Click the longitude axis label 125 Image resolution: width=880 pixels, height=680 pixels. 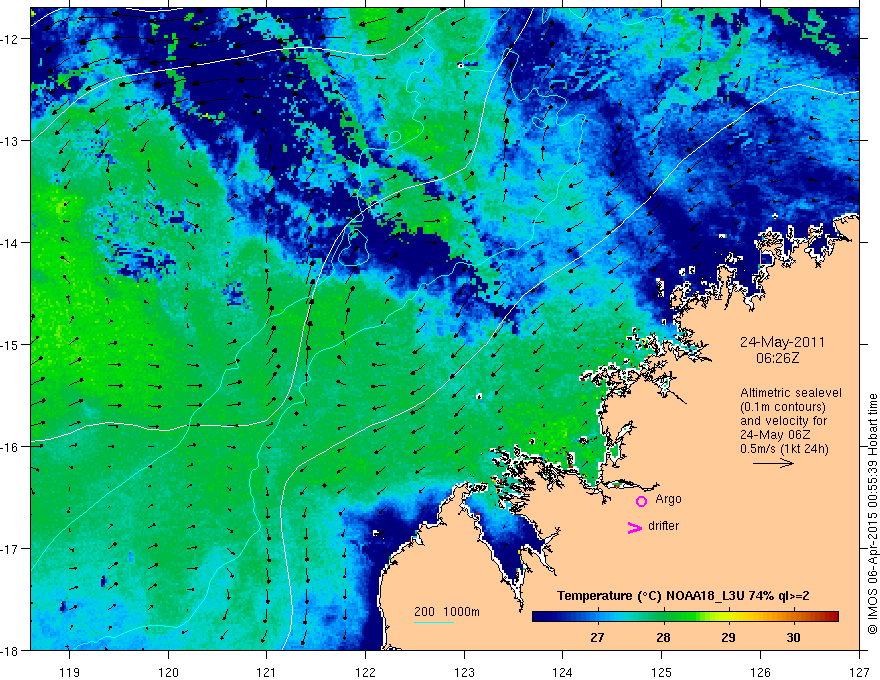coord(662,672)
